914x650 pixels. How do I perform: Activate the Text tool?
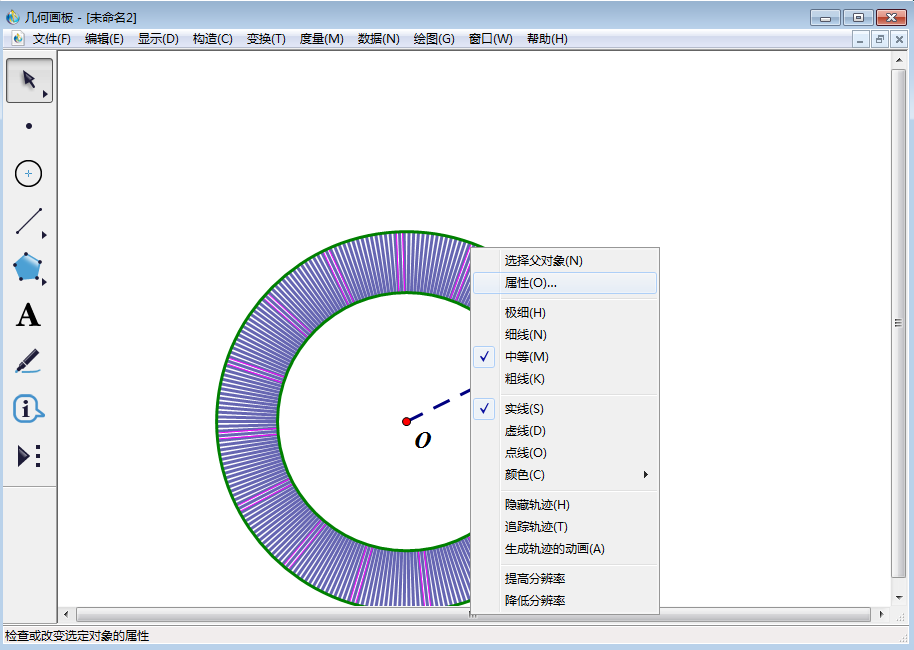tap(28, 316)
